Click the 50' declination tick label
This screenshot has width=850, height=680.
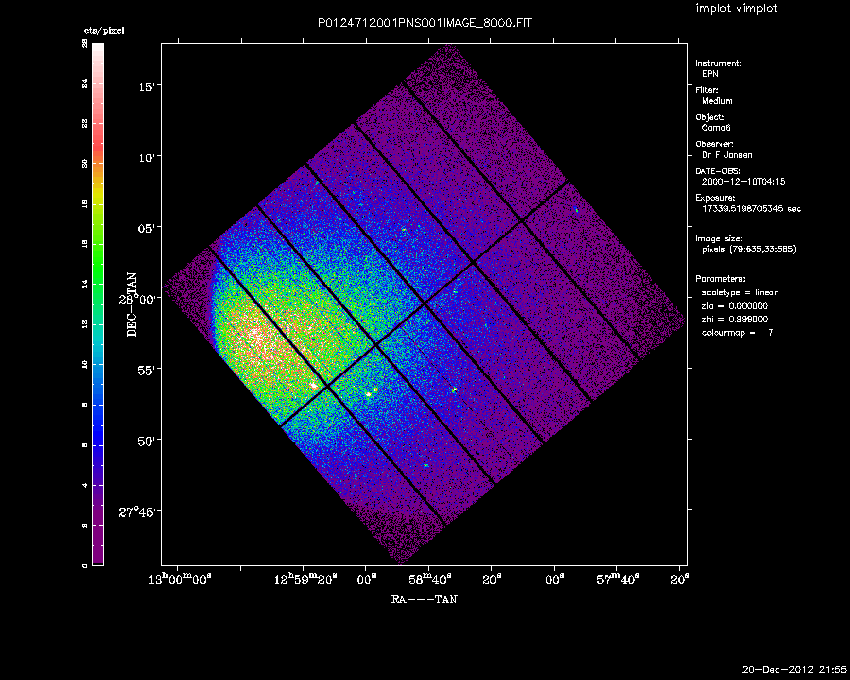coord(146,441)
